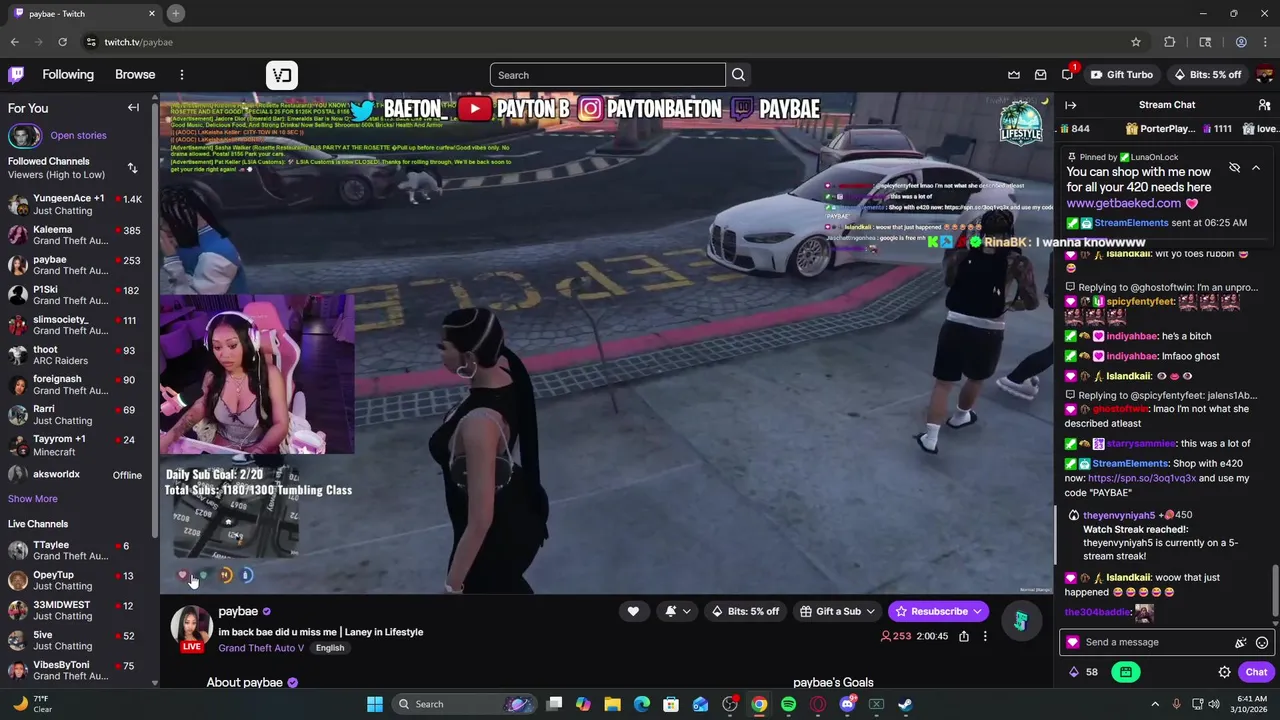Image resolution: width=1280 pixels, height=720 pixels.
Task: Open Chrome extensions puzzle icon
Action: point(1170,42)
